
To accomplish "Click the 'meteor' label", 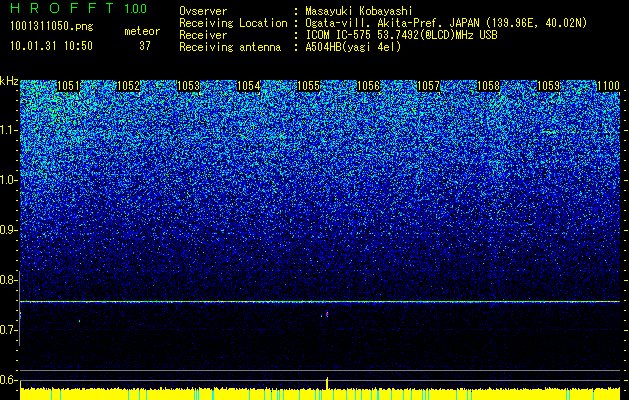I will (x=142, y=31).
